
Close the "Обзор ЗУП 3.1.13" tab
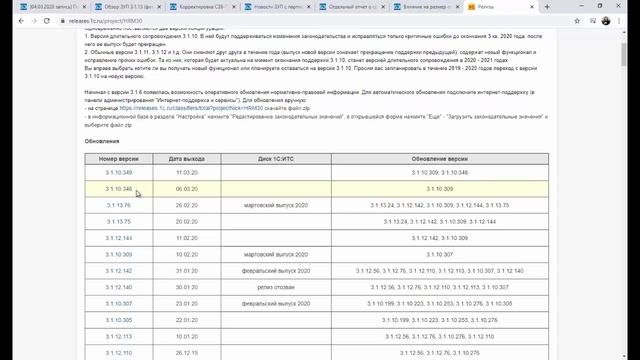[159, 7]
